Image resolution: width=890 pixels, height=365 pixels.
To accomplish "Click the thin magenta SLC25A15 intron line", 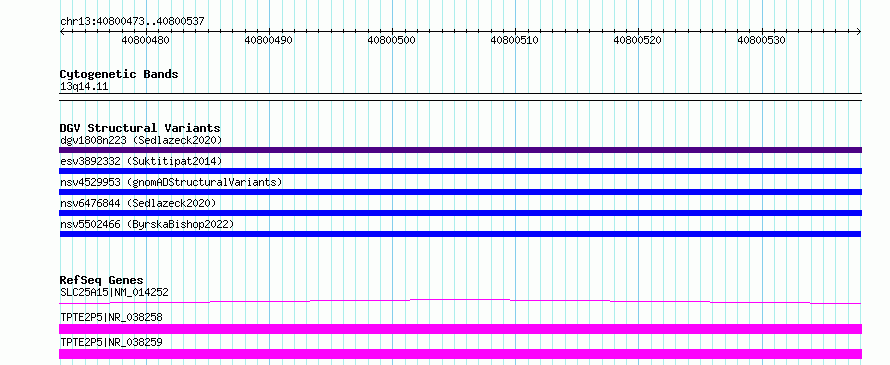I will tap(460, 301).
